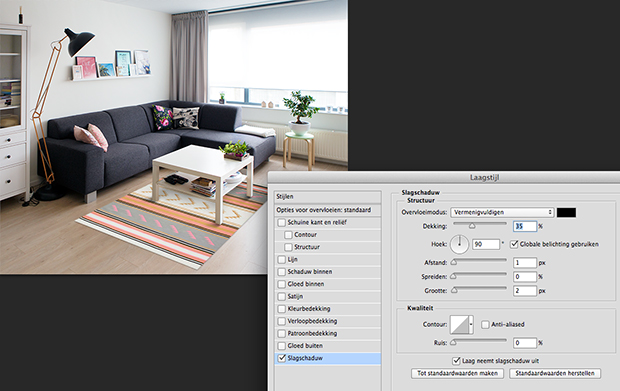Click the Ruis percentage field
The width and height of the screenshot is (620, 391).
click(525, 343)
